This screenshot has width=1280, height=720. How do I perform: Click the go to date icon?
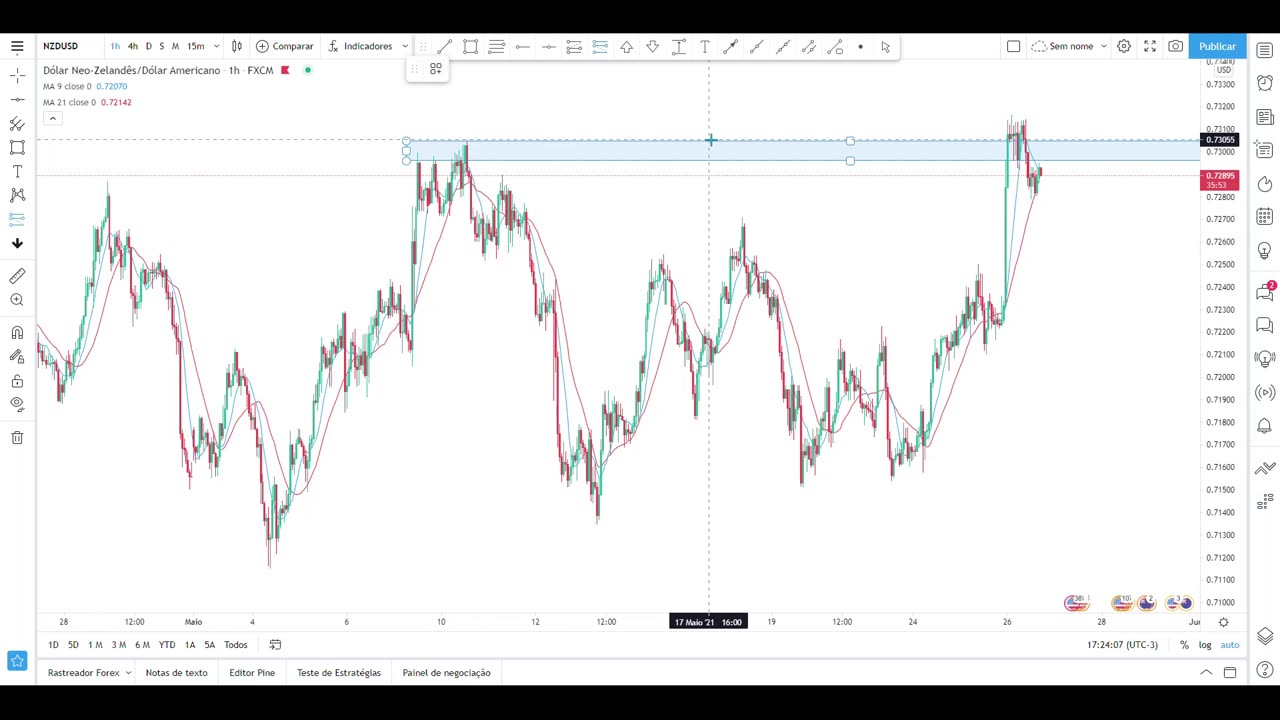[x=275, y=645]
